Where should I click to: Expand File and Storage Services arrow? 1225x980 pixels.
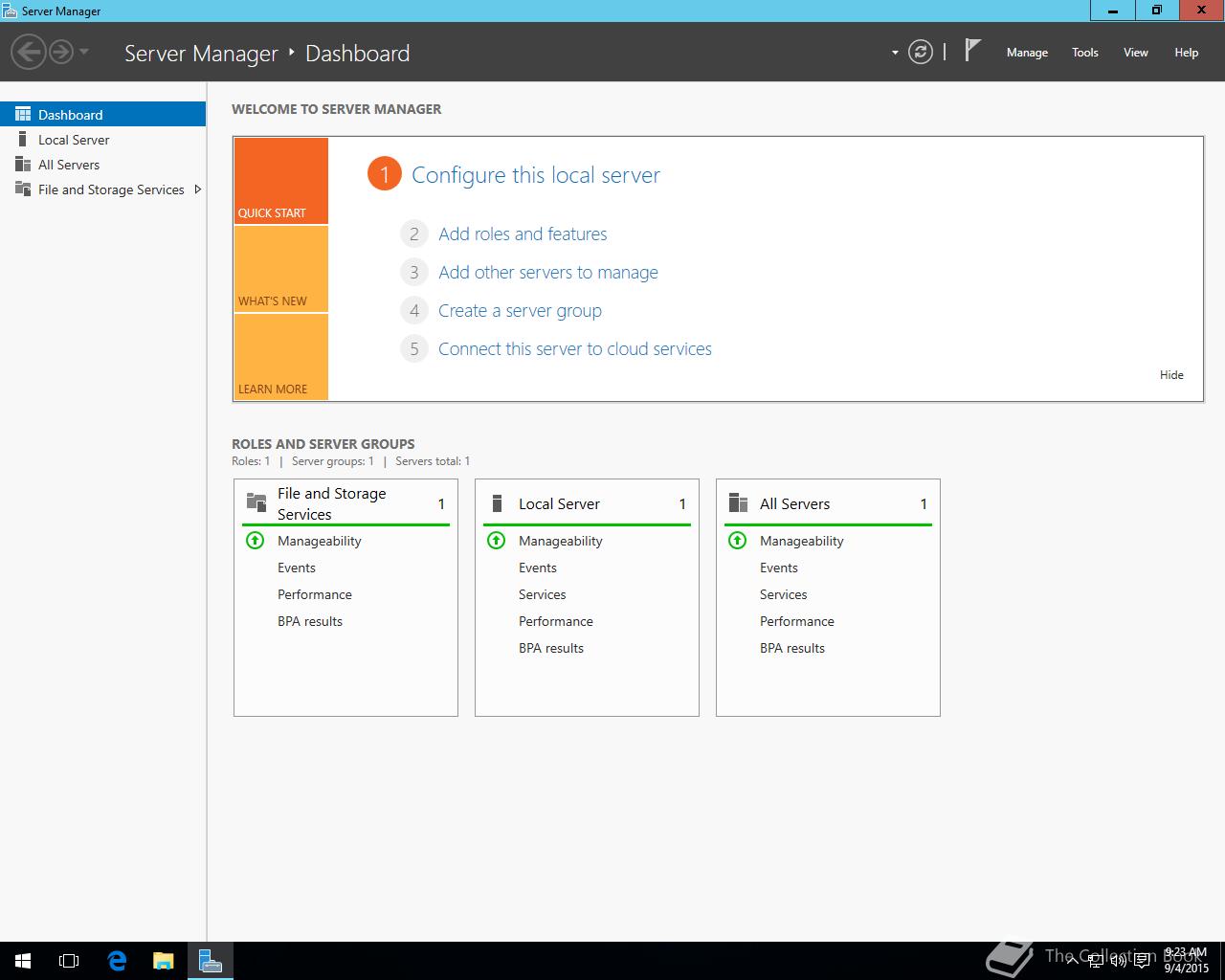coord(197,189)
